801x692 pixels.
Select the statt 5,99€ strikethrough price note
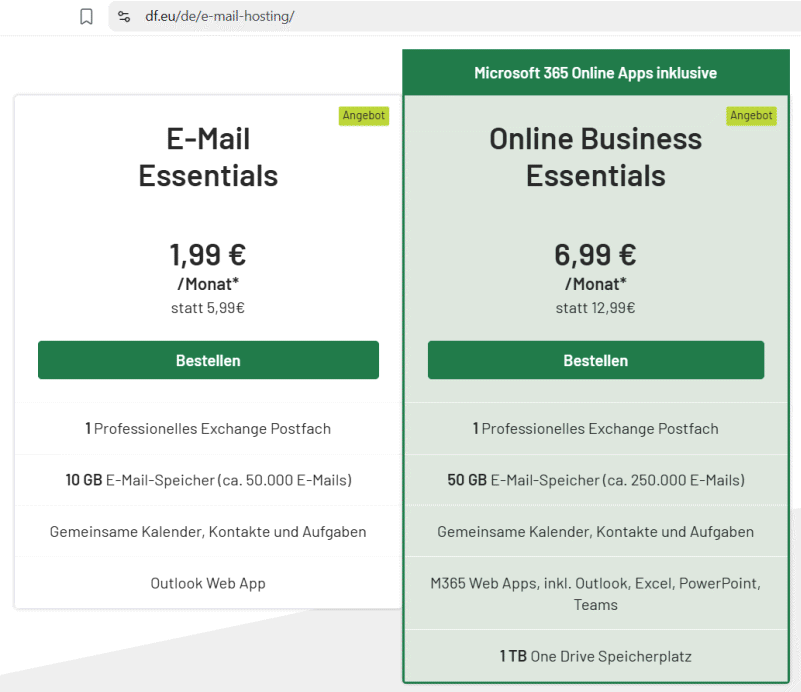pyautogui.click(x=208, y=308)
